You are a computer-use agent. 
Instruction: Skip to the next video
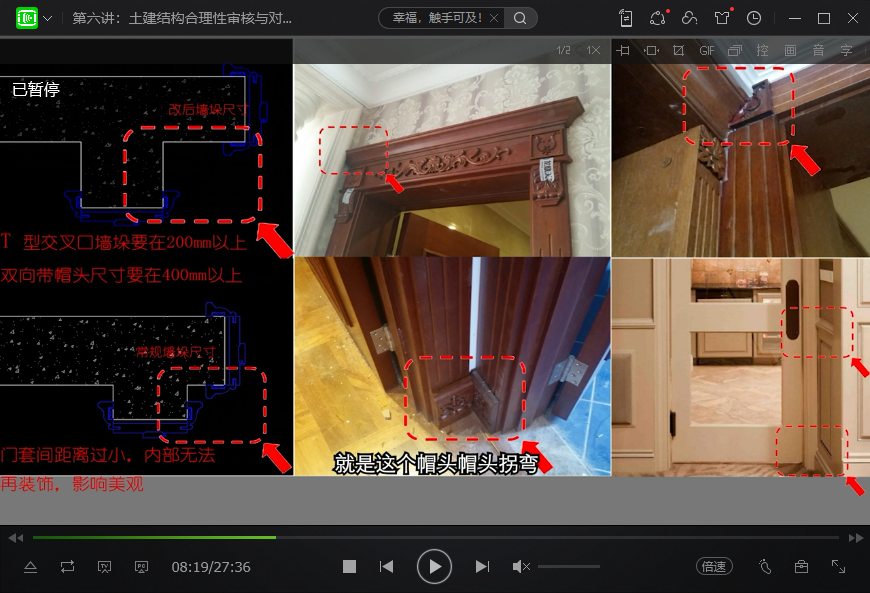point(482,566)
